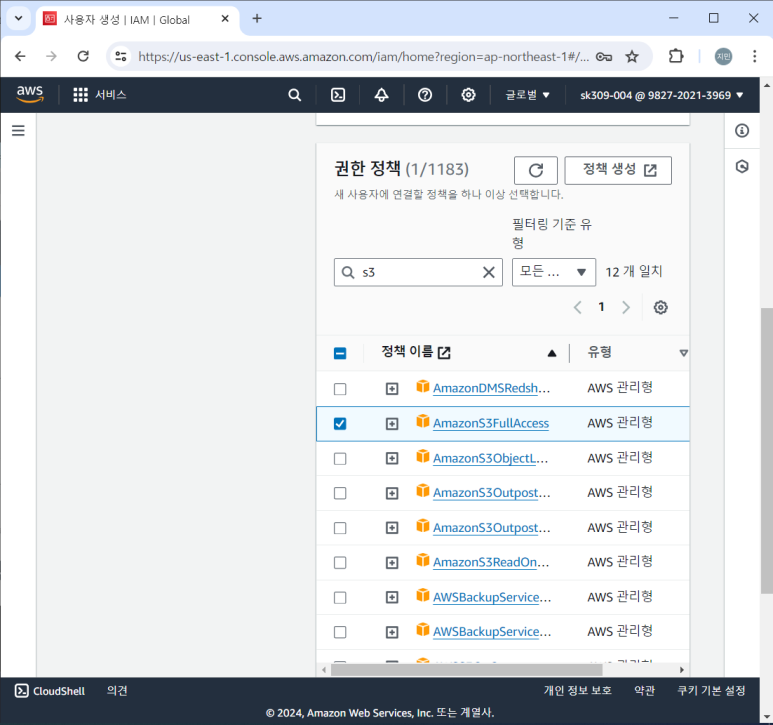773x725 pixels.
Task: Sort by 유형 column arrow
Action: 683,353
